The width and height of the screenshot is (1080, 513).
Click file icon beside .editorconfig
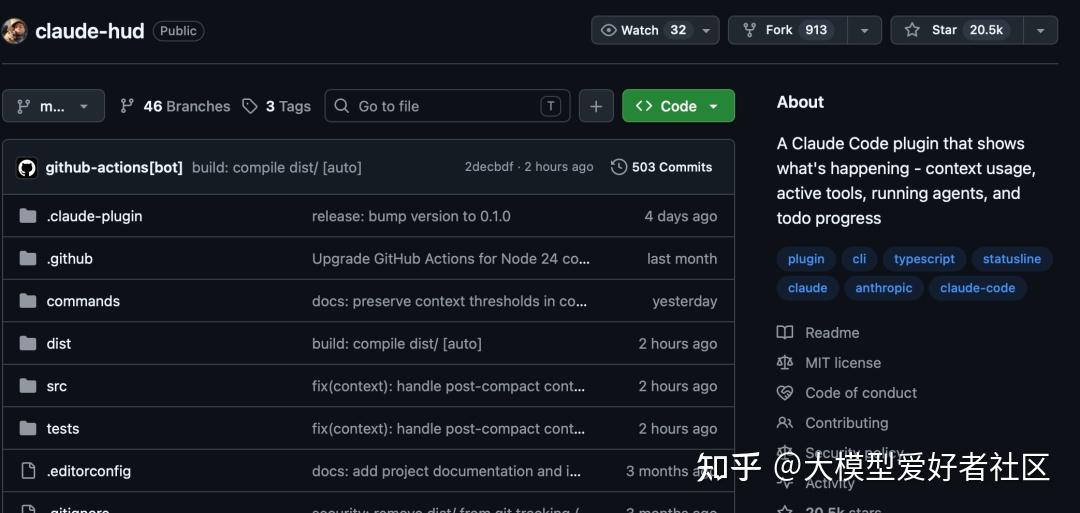coord(28,471)
